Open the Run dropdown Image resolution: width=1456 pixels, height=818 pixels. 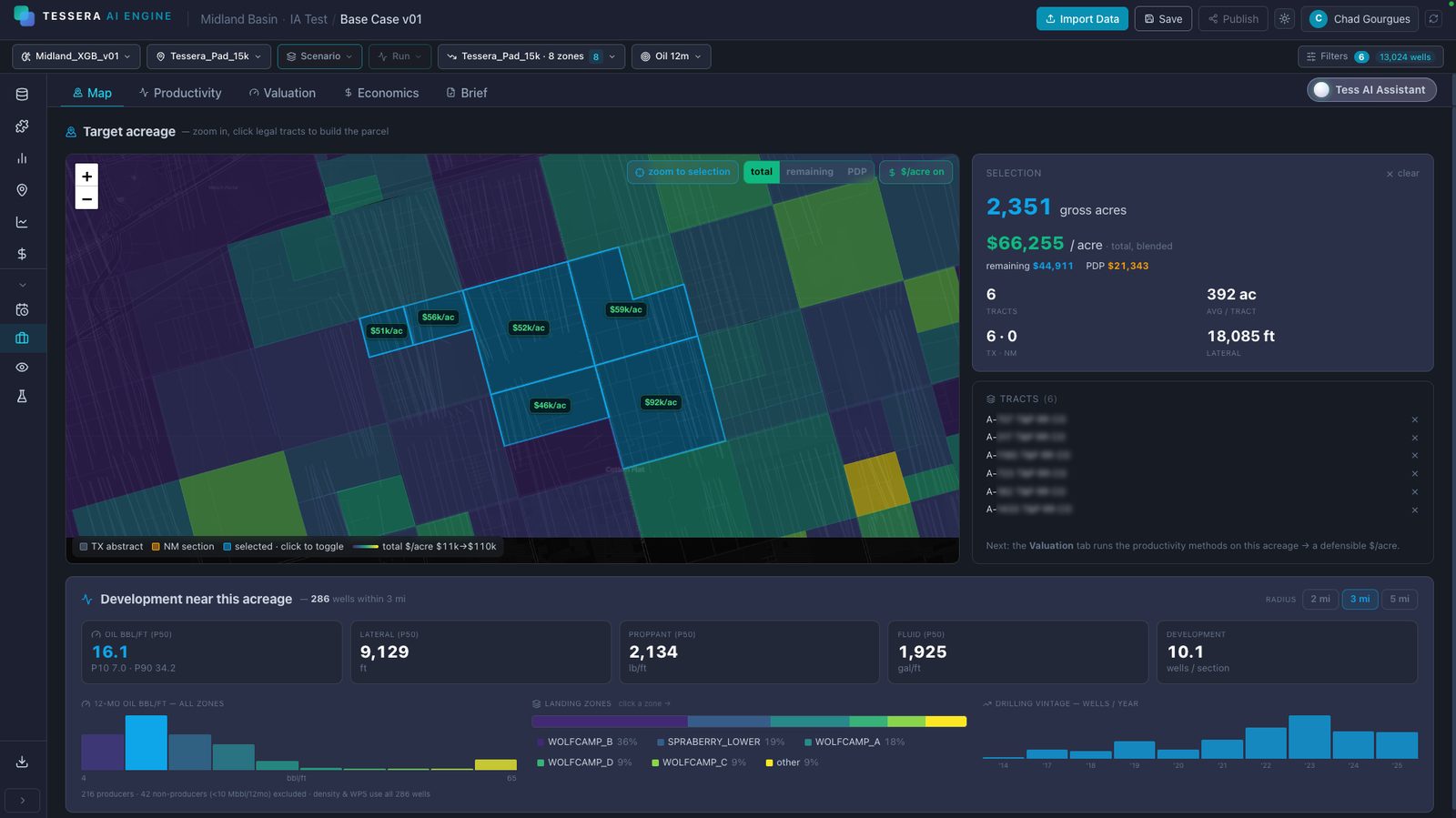click(x=399, y=56)
